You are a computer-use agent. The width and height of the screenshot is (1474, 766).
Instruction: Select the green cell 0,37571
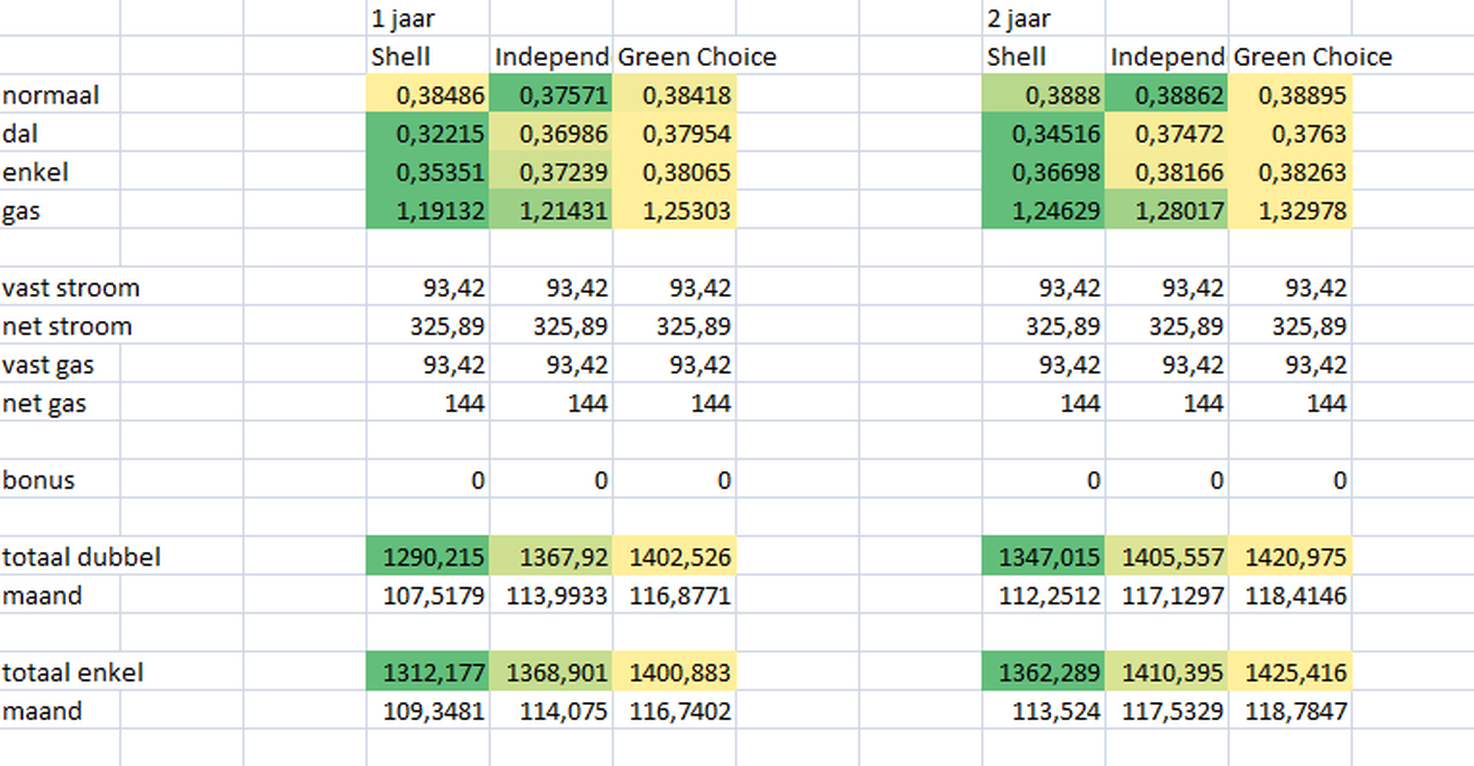click(x=551, y=95)
